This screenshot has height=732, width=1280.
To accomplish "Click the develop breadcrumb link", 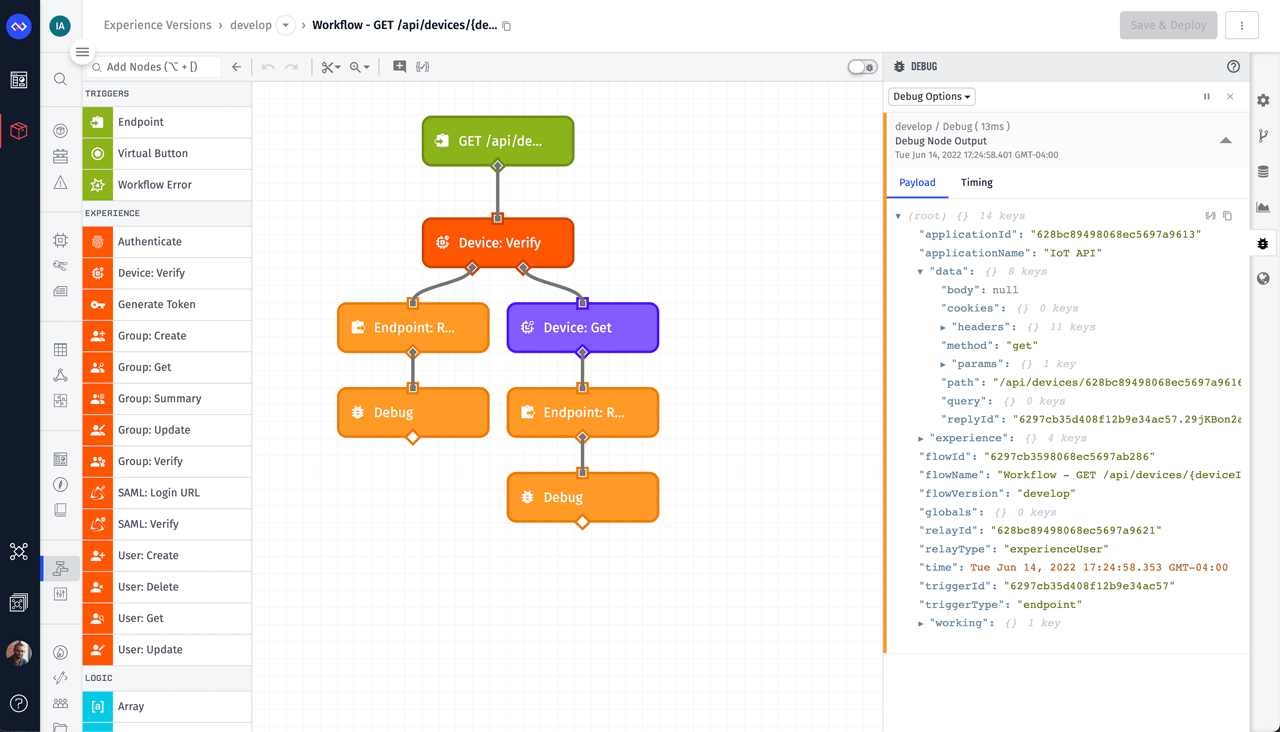I will coord(251,26).
